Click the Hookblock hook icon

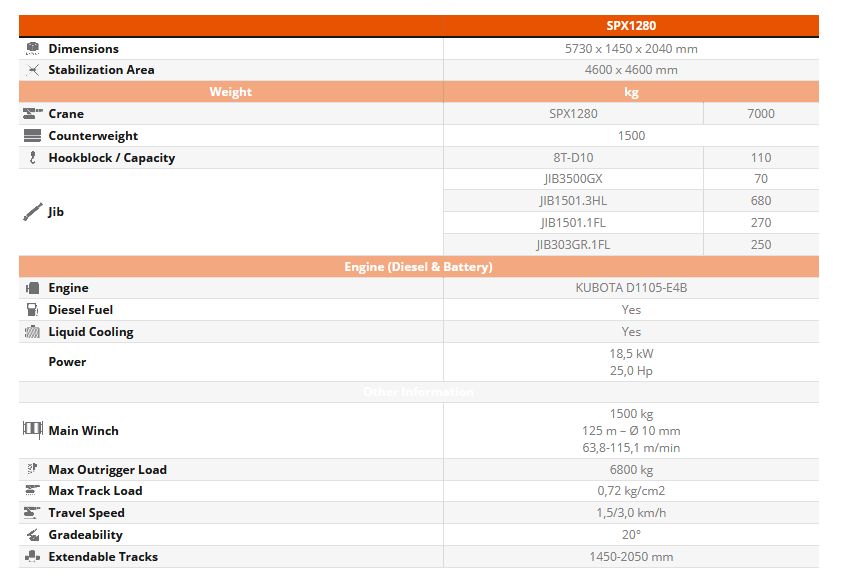[x=32, y=158]
